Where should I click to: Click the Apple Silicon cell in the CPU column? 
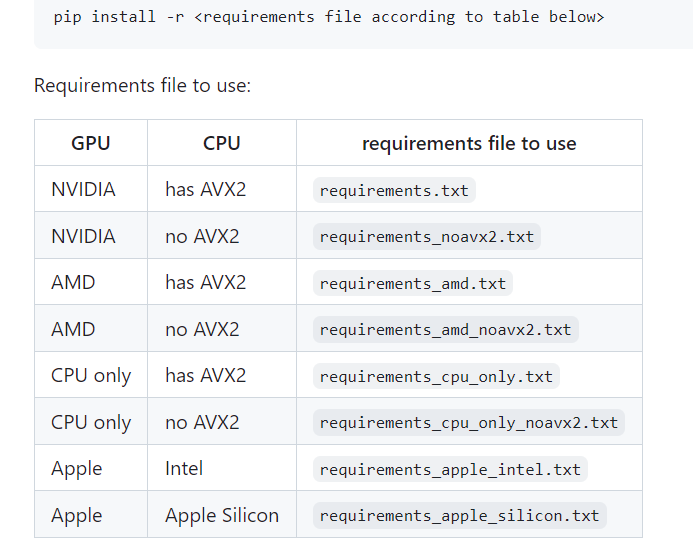click(x=222, y=515)
